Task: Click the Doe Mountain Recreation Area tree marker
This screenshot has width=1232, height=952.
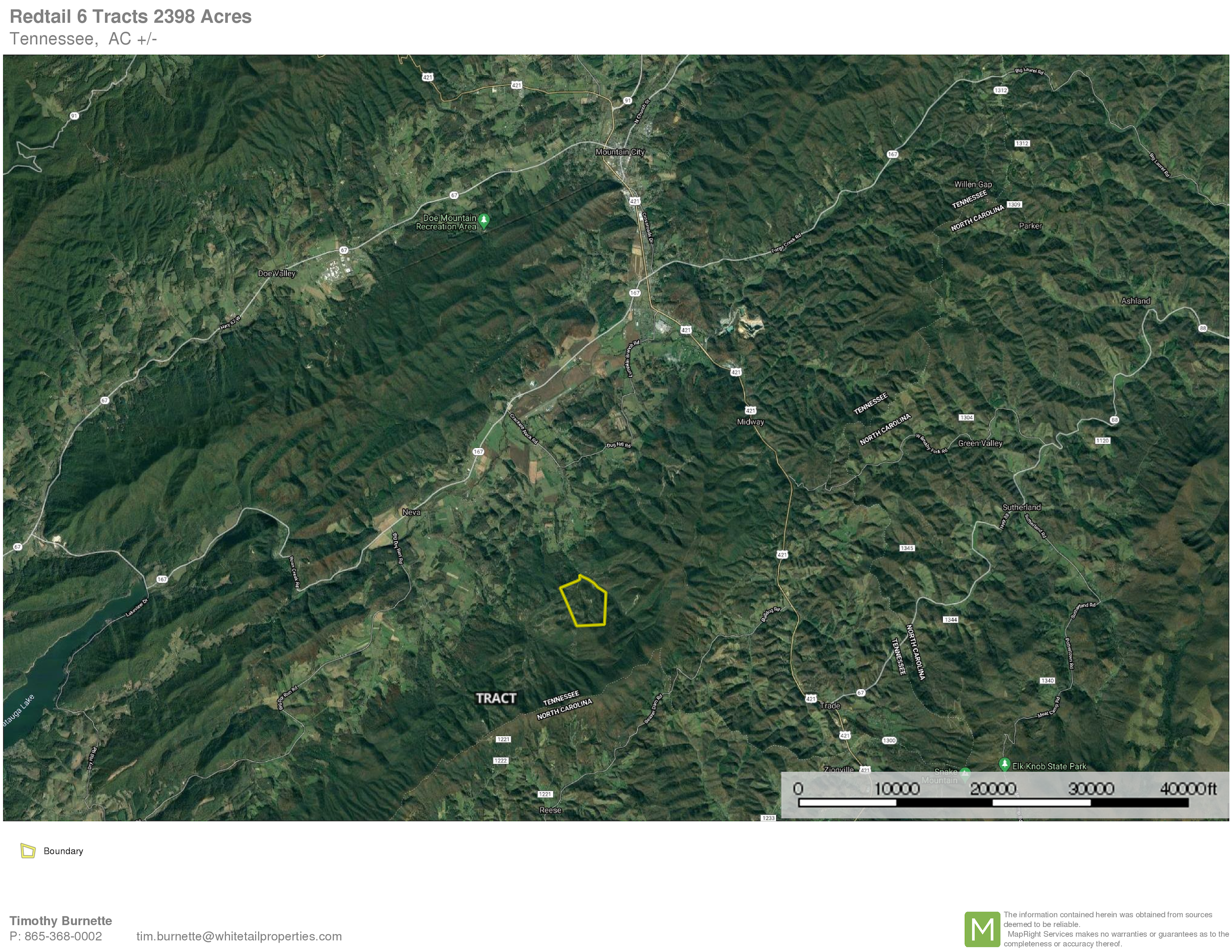Action: [484, 220]
